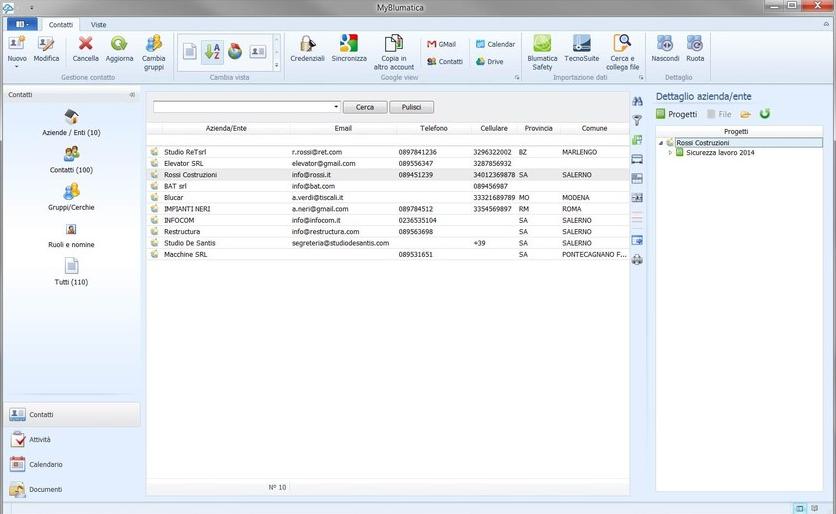Click the Aggiorna refresh icon

pyautogui.click(x=119, y=45)
